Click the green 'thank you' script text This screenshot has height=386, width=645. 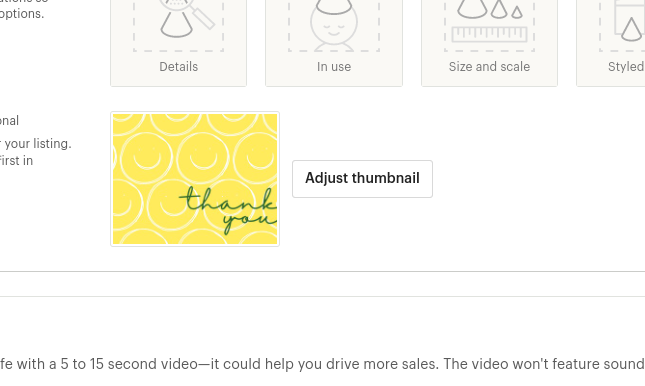228,210
